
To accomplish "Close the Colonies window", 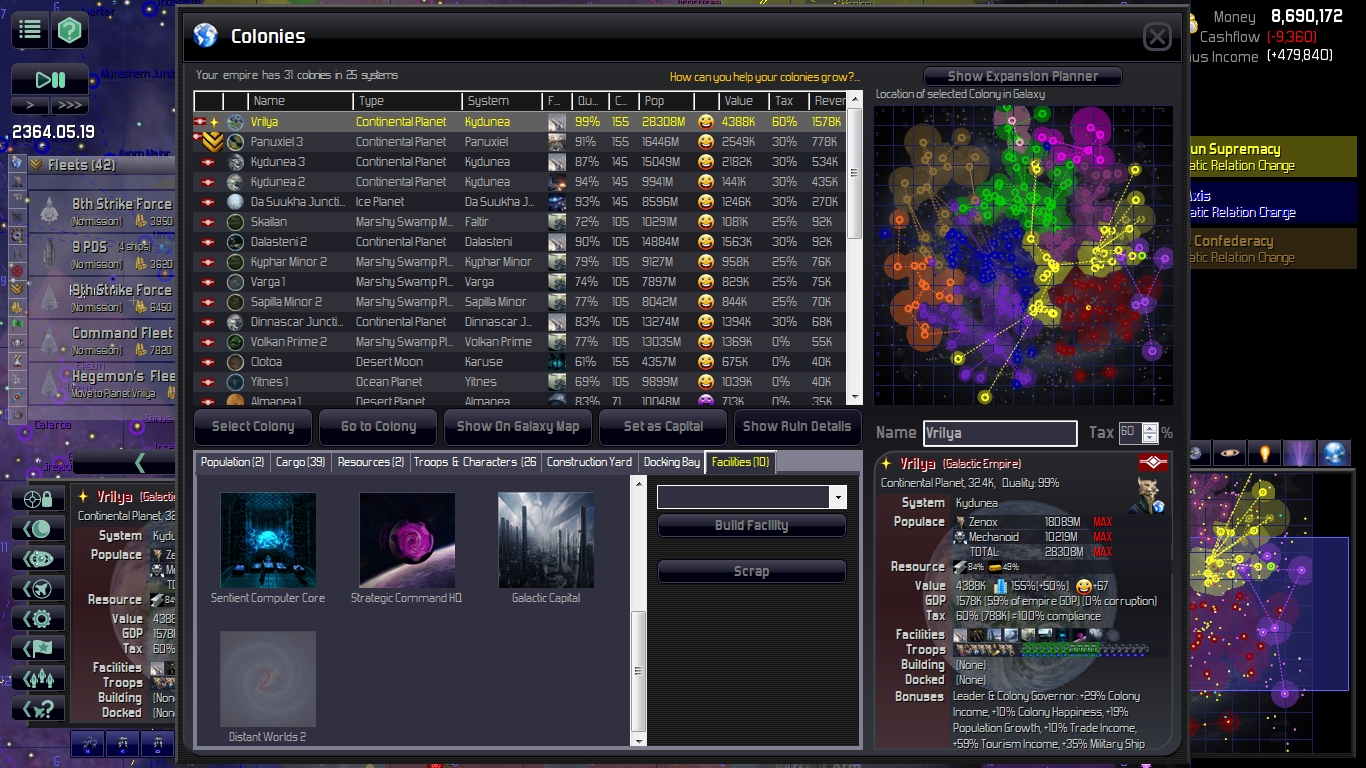I will (1157, 37).
